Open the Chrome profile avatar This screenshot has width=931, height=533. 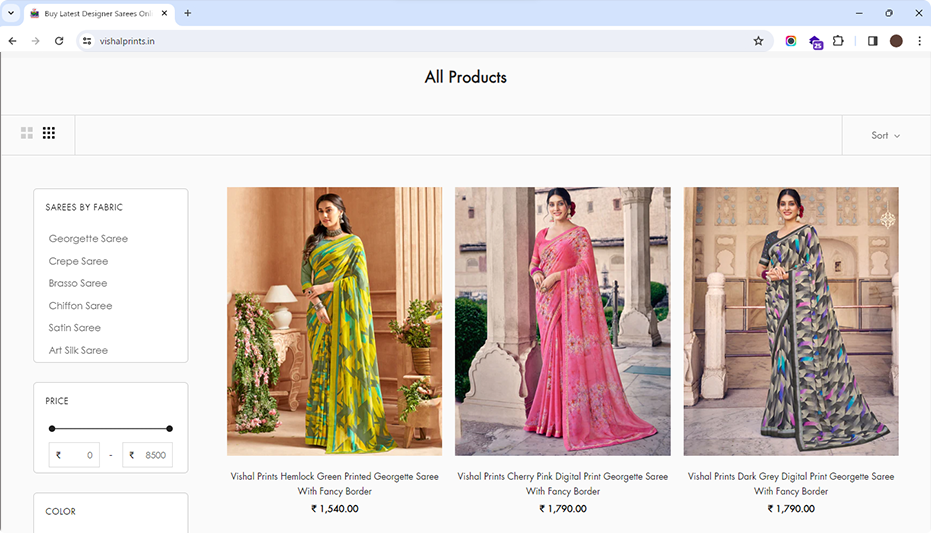tap(896, 41)
